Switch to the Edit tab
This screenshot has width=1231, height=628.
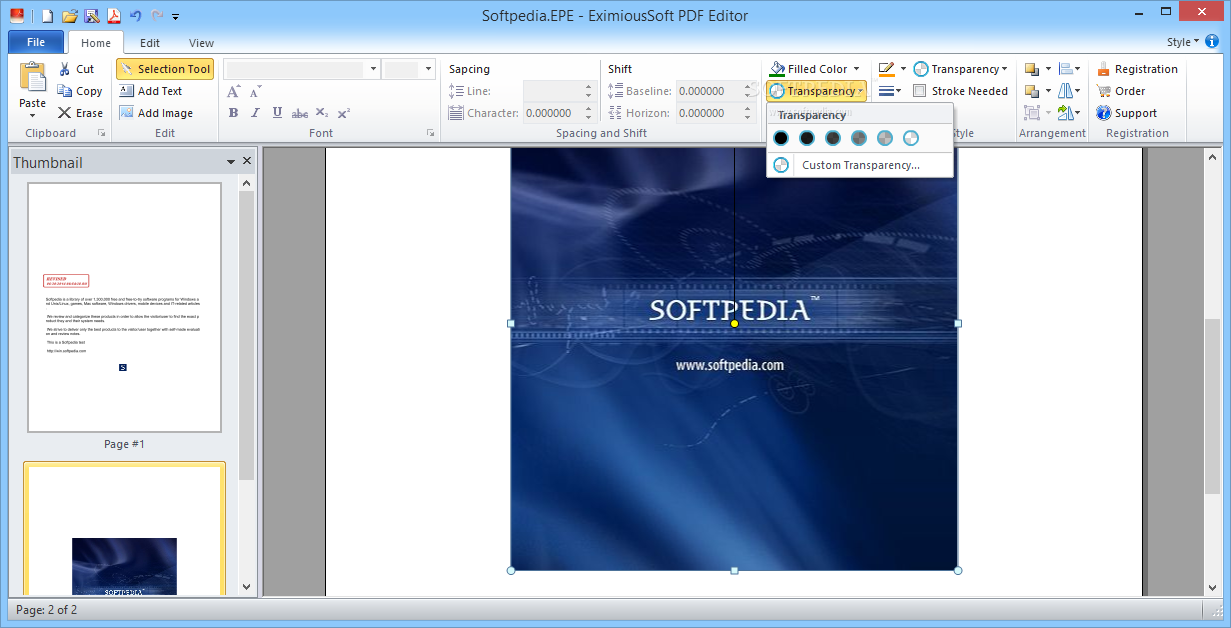(x=150, y=43)
